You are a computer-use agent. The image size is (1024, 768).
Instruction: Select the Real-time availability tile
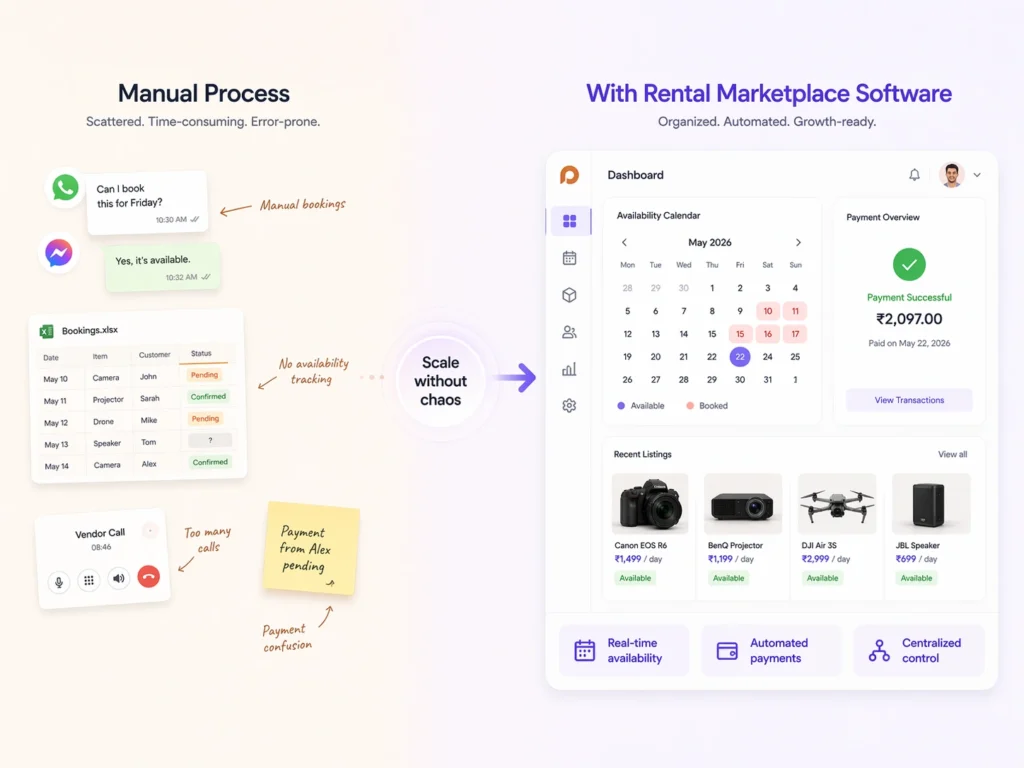(624, 651)
